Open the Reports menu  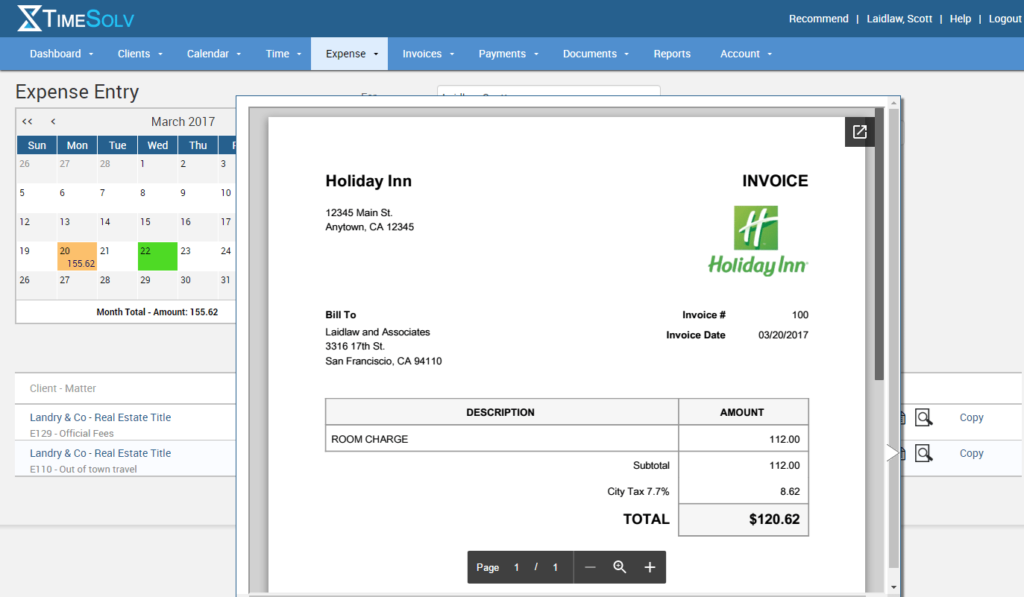671,53
